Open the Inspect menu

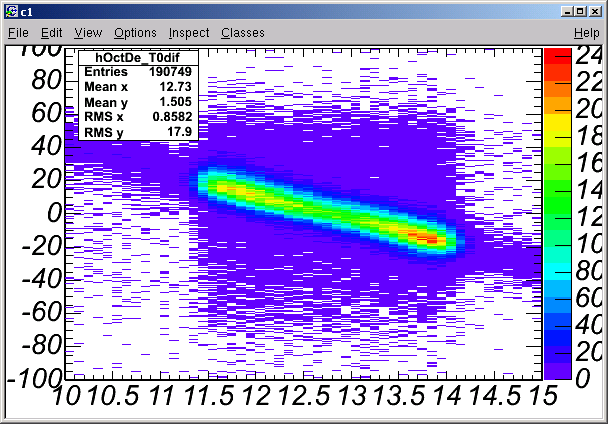pos(189,33)
